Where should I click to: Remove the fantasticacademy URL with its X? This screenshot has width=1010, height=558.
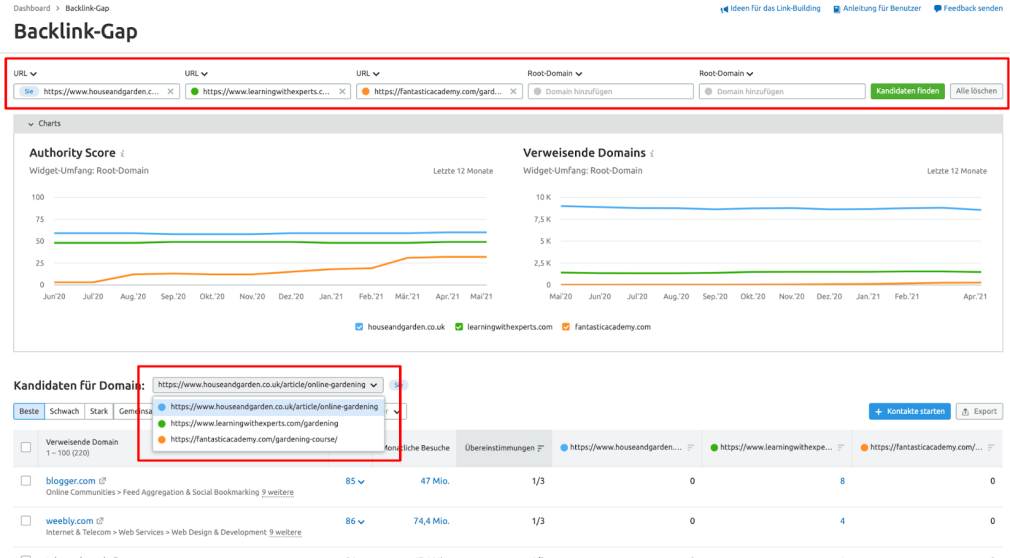pyautogui.click(x=513, y=91)
